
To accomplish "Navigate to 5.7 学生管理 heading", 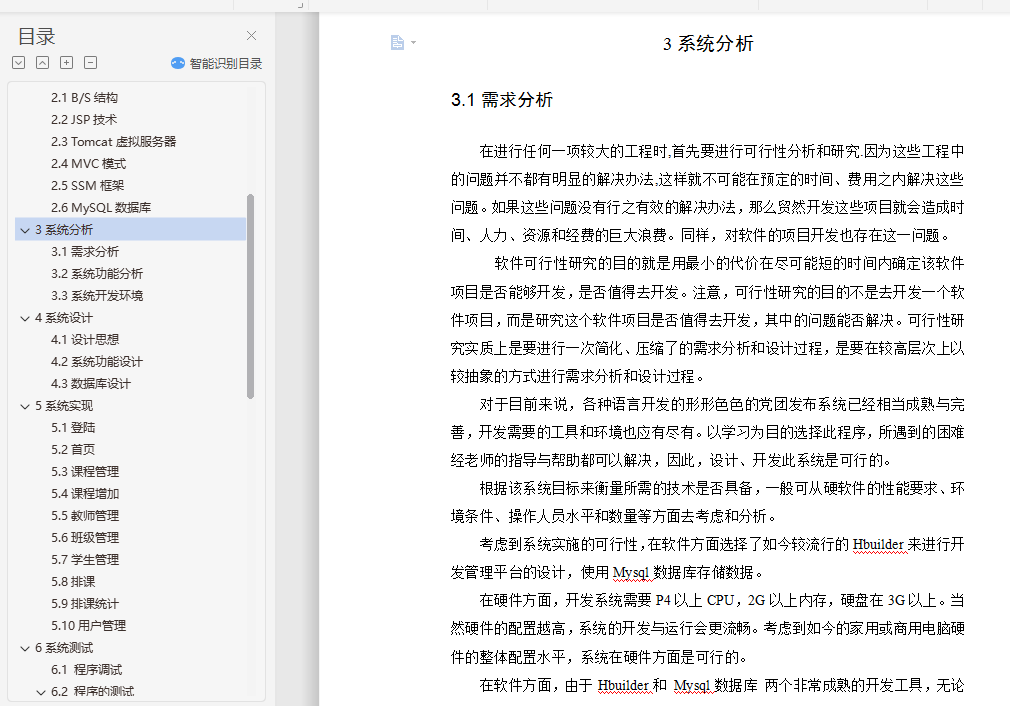I will click(85, 560).
